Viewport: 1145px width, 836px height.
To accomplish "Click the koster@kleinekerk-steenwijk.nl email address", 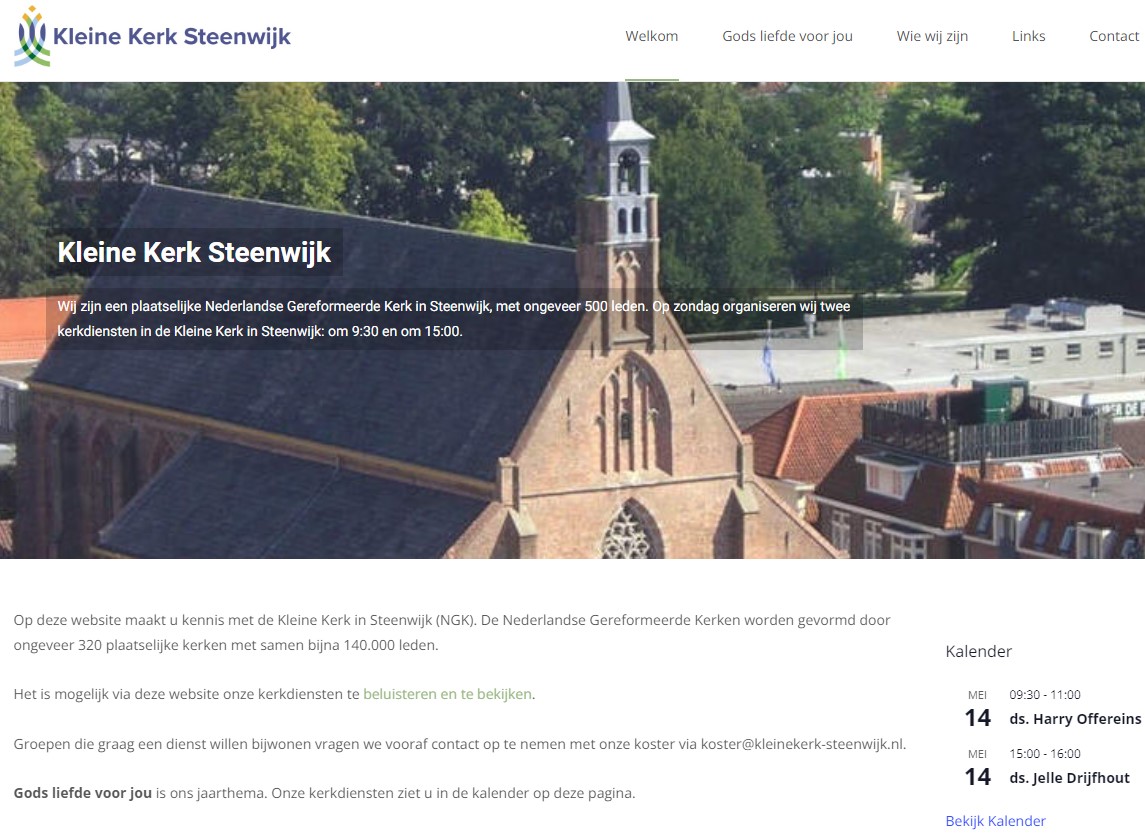I will (x=802, y=744).
